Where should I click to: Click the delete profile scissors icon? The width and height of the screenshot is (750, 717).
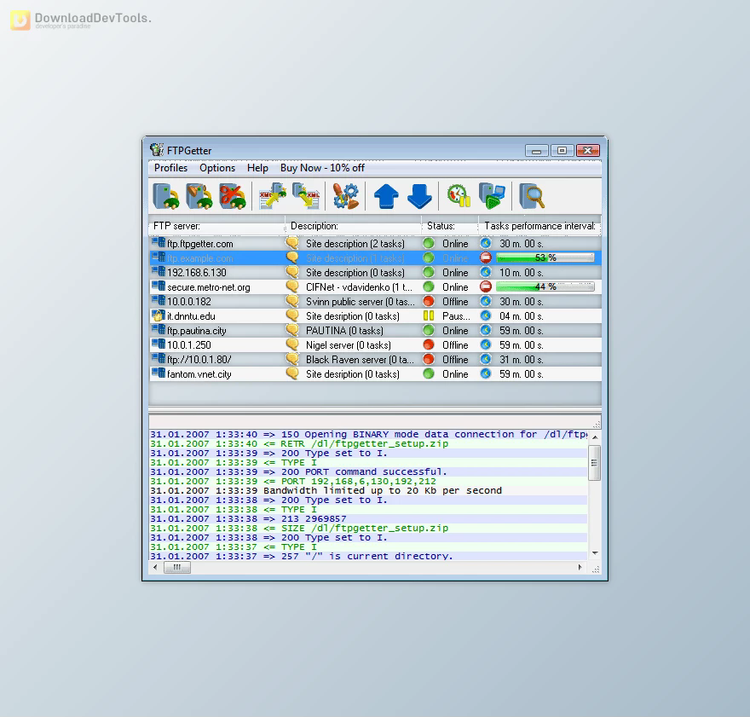(x=232, y=196)
